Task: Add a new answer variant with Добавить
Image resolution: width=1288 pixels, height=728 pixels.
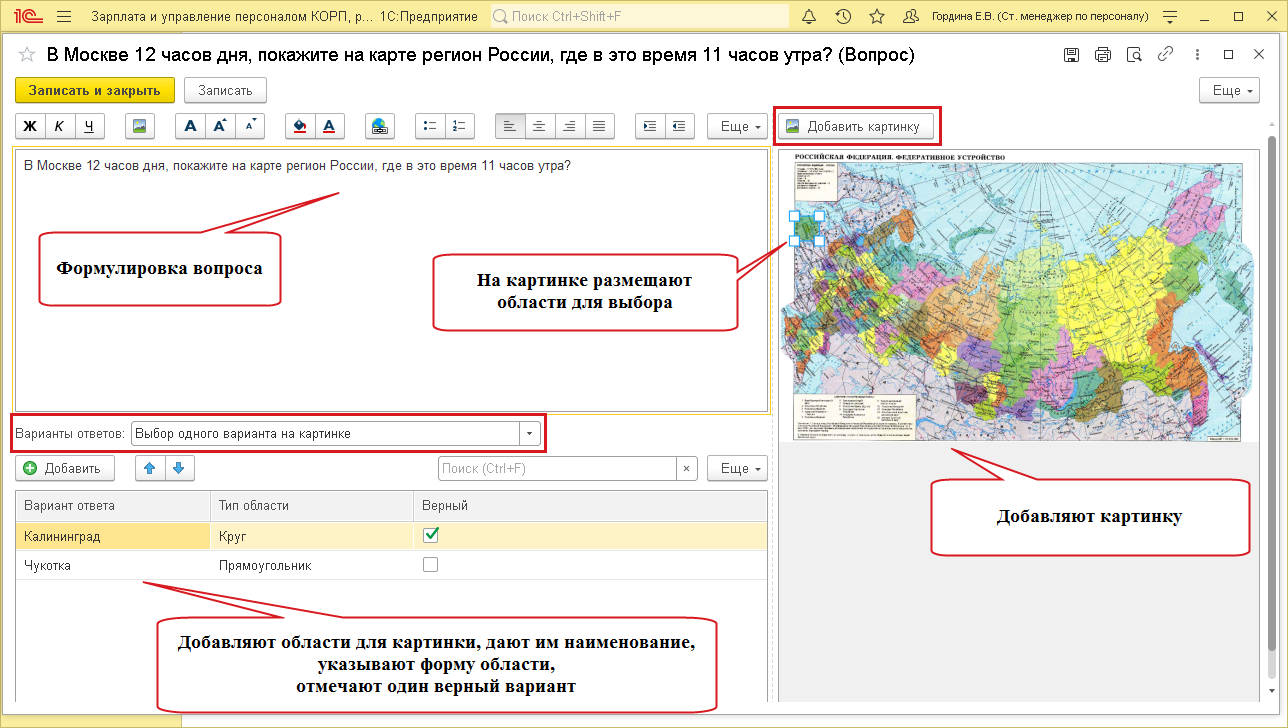Action: tap(65, 468)
